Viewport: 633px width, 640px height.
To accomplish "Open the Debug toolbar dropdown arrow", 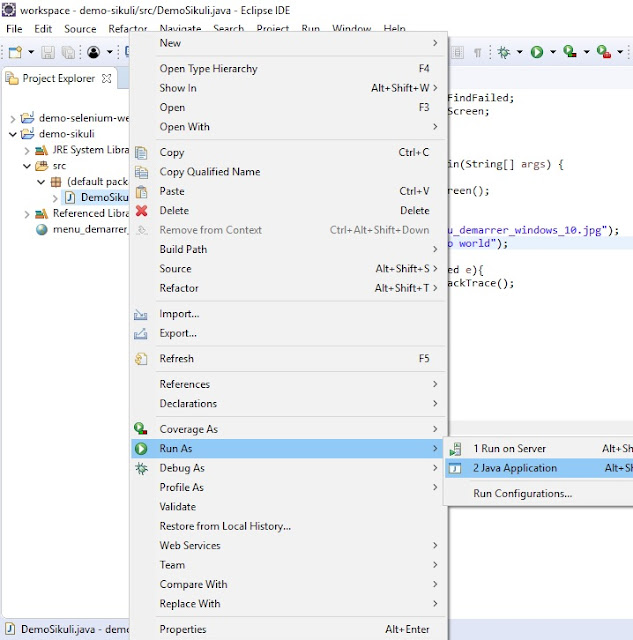I will (520, 52).
